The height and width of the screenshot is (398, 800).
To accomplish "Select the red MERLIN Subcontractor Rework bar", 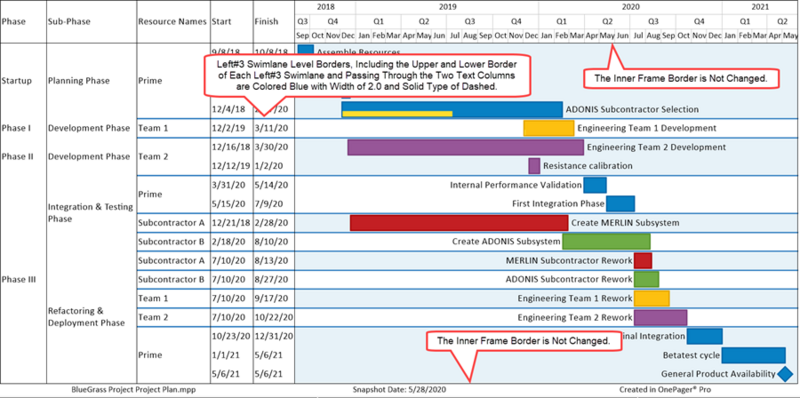I will click(643, 260).
